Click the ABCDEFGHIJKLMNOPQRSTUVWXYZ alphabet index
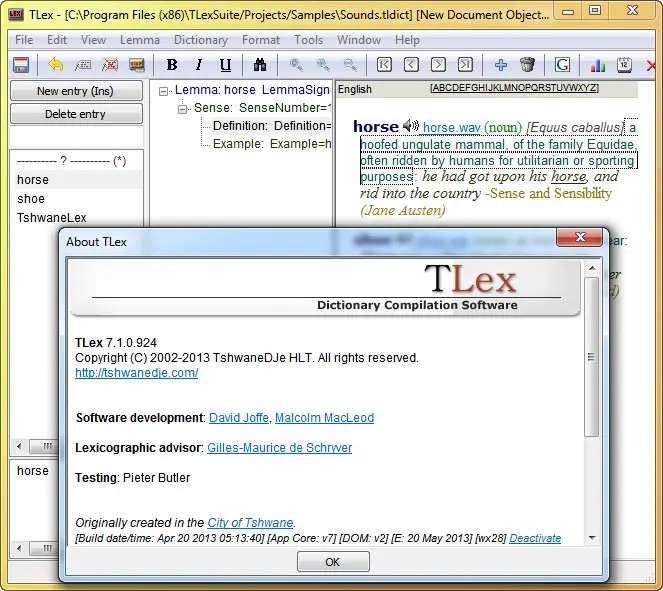This screenshot has width=663, height=591. (x=514, y=88)
